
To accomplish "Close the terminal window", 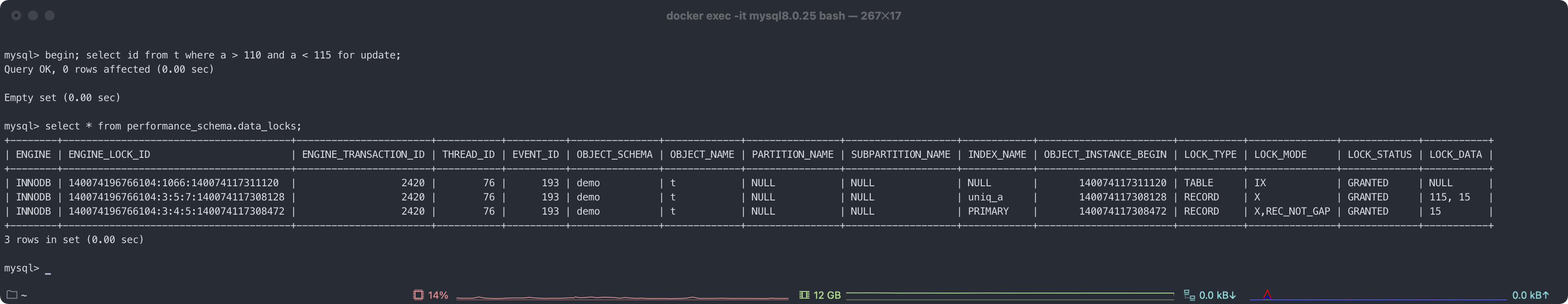I will [16, 15].
